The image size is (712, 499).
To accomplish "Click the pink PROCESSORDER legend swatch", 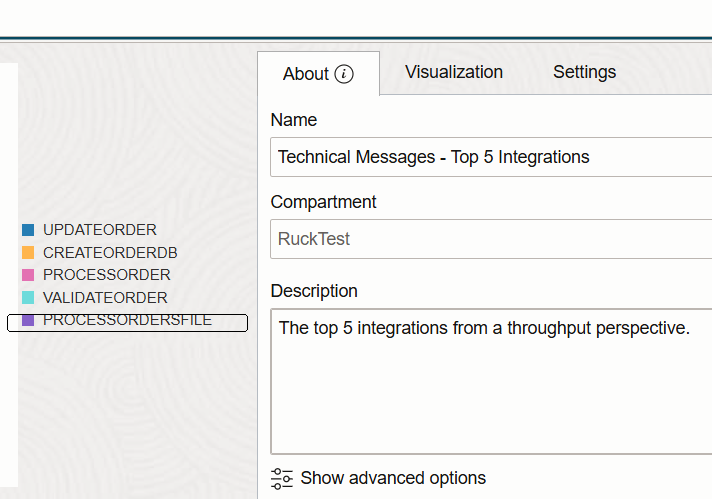I will 28,275.
